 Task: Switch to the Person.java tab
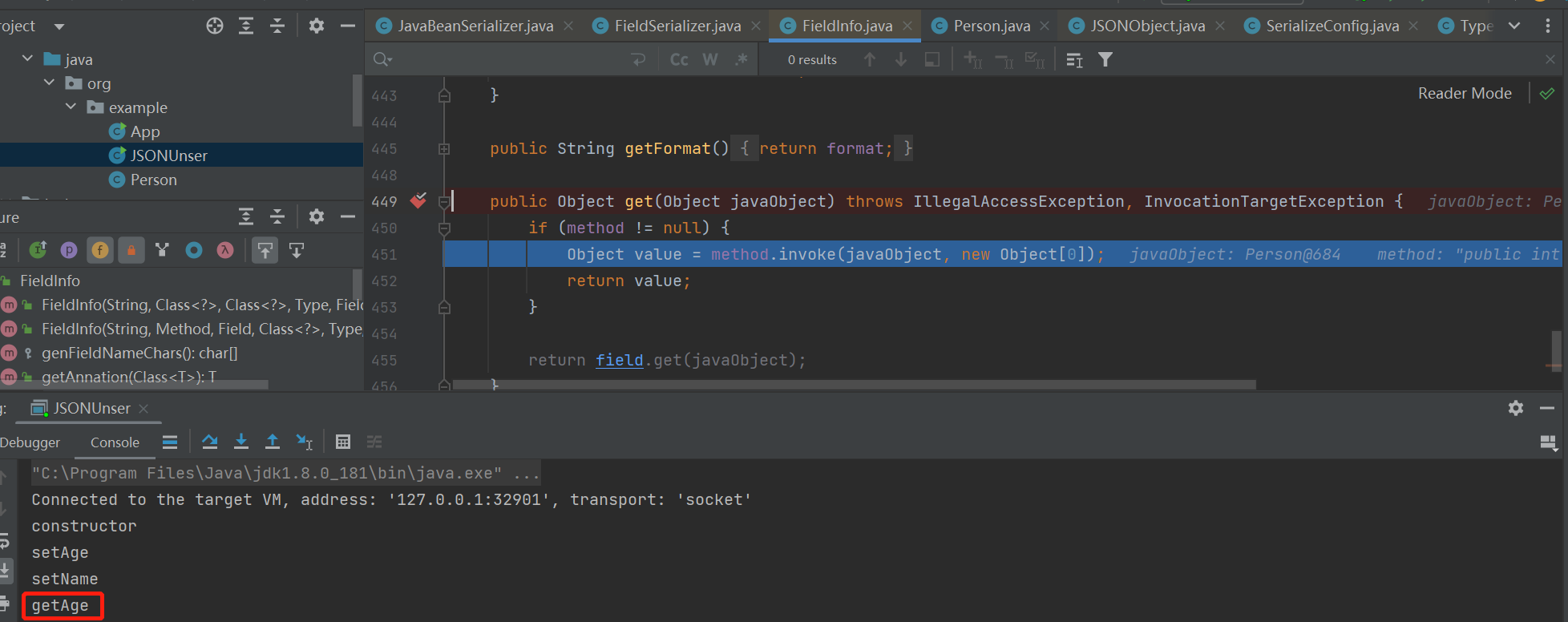point(991,26)
